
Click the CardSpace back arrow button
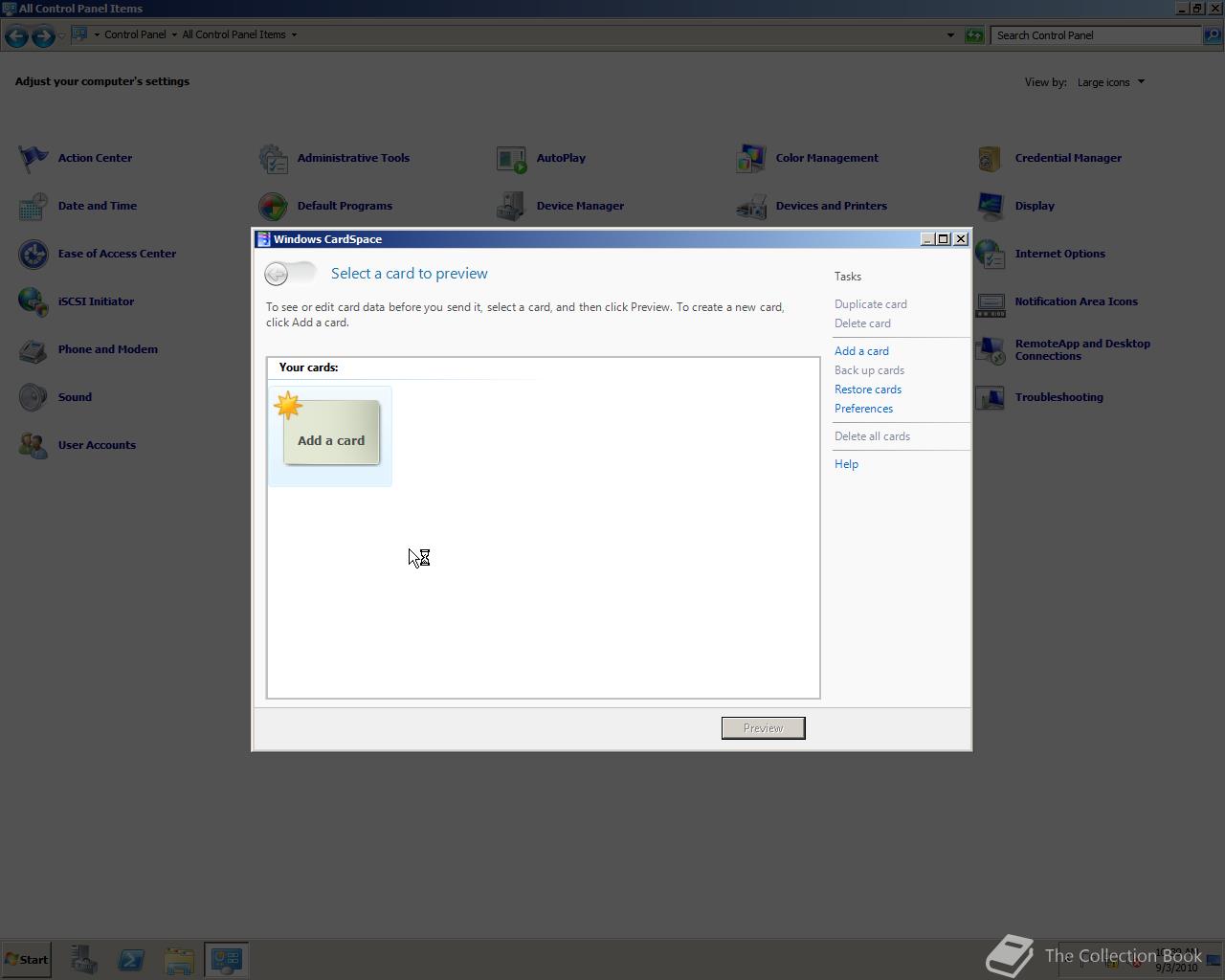pos(277,274)
